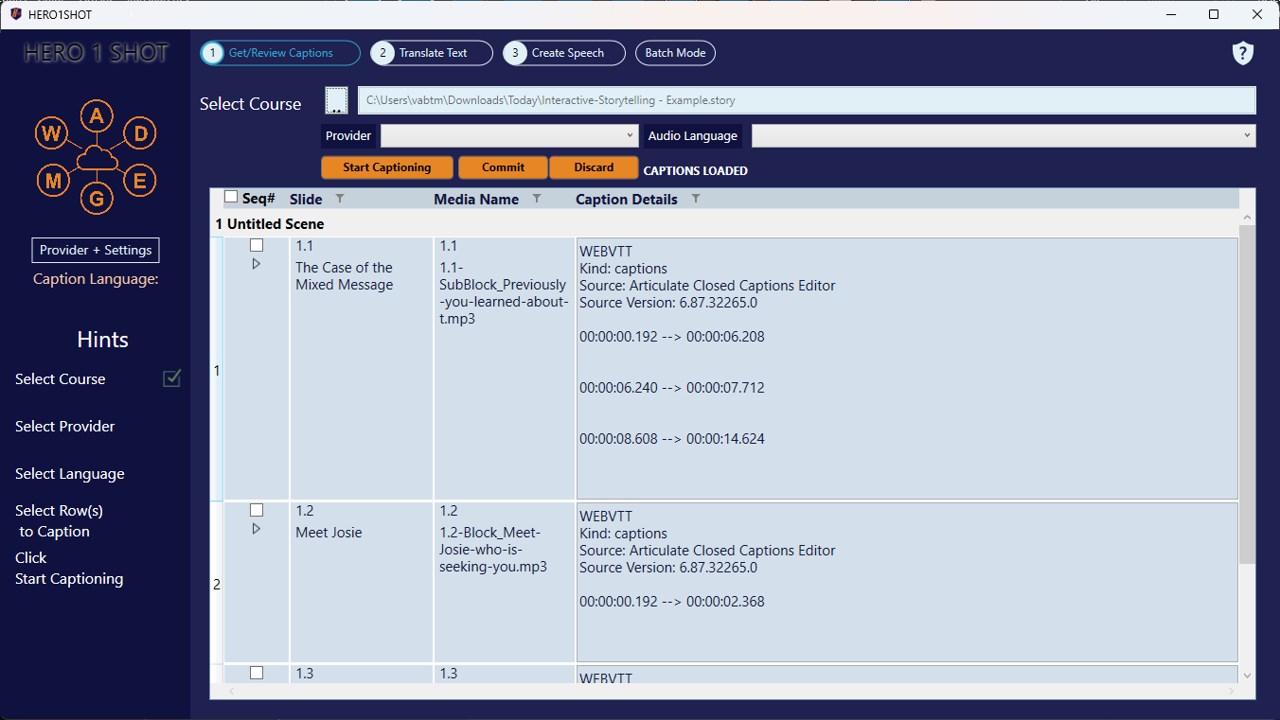Check the box for slide 1.1
This screenshot has height=720, width=1280.
click(256, 245)
